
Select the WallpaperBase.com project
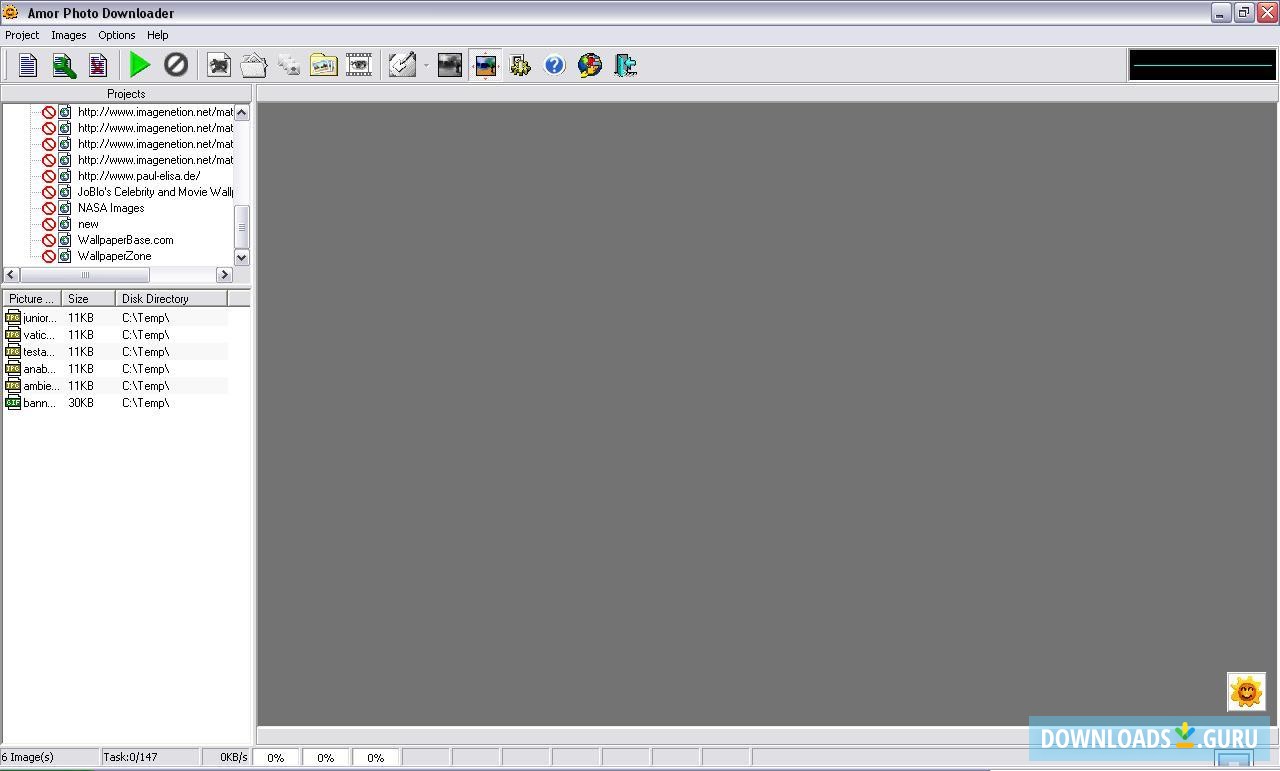point(125,240)
